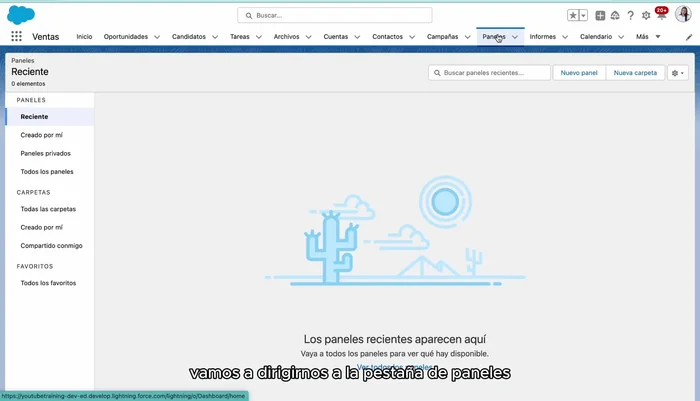Open the Campañas tab
The height and width of the screenshot is (401, 700).
442,37
